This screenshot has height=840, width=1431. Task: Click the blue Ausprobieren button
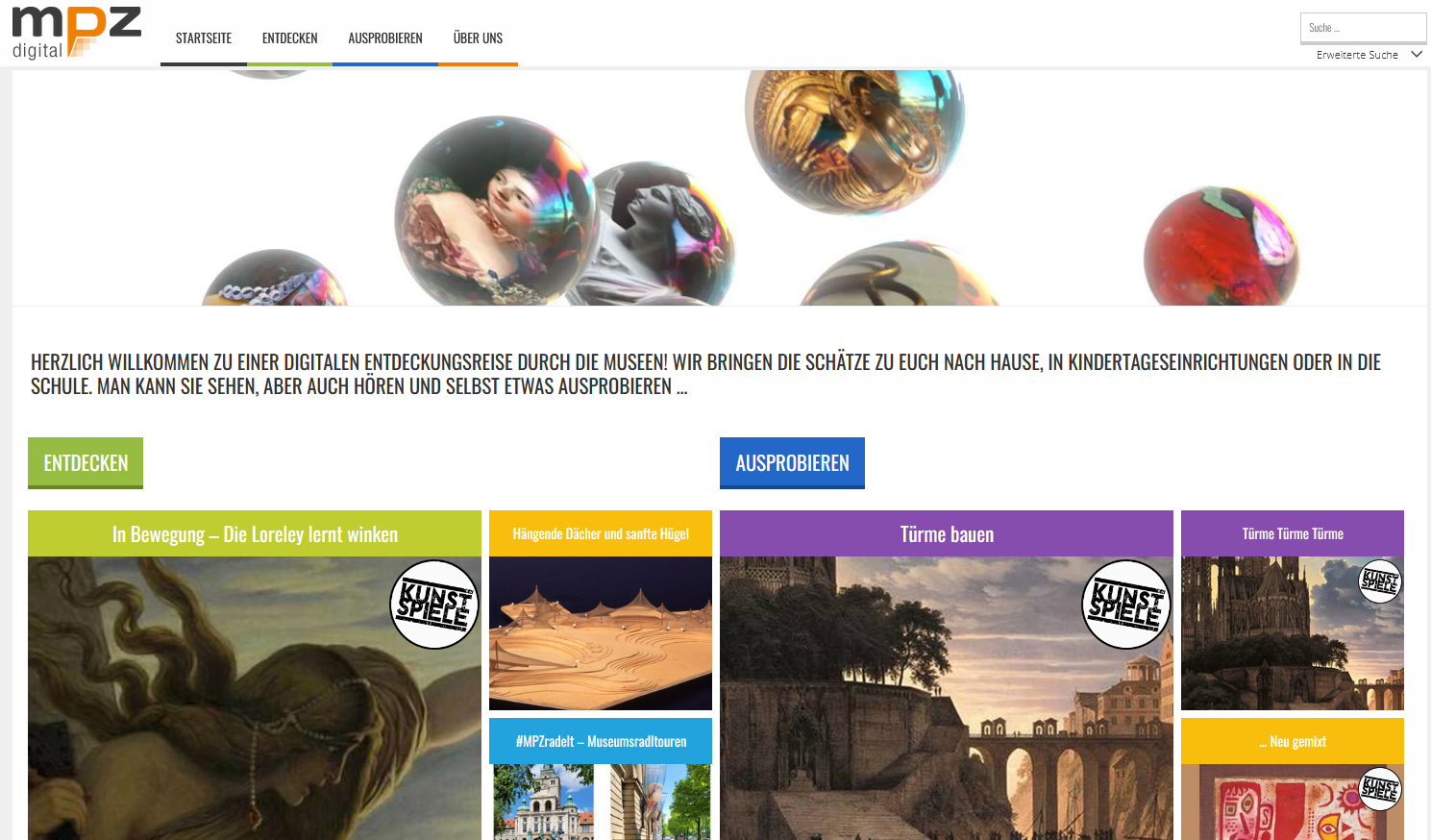tap(792, 463)
